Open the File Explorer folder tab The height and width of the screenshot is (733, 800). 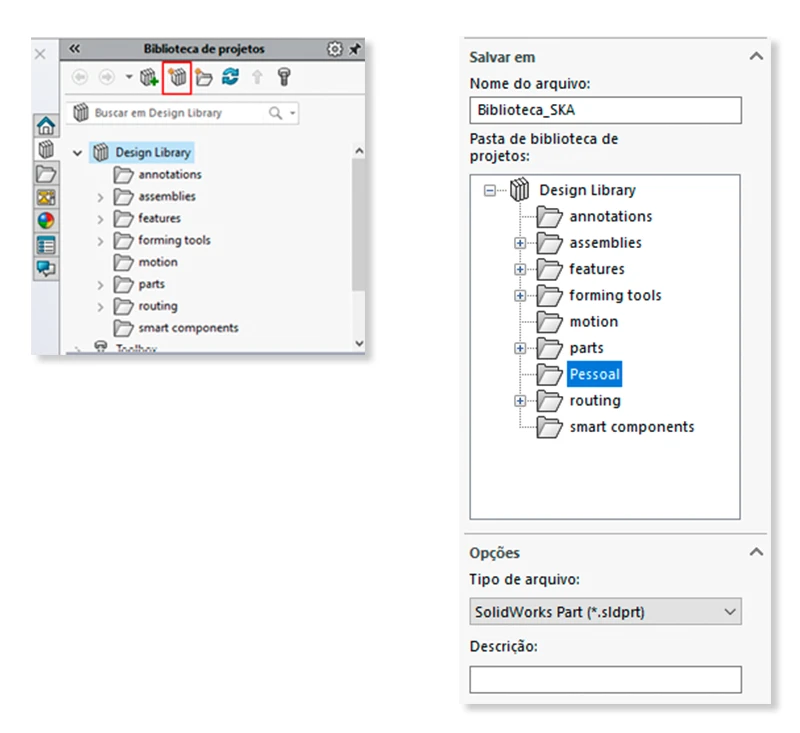point(46,174)
